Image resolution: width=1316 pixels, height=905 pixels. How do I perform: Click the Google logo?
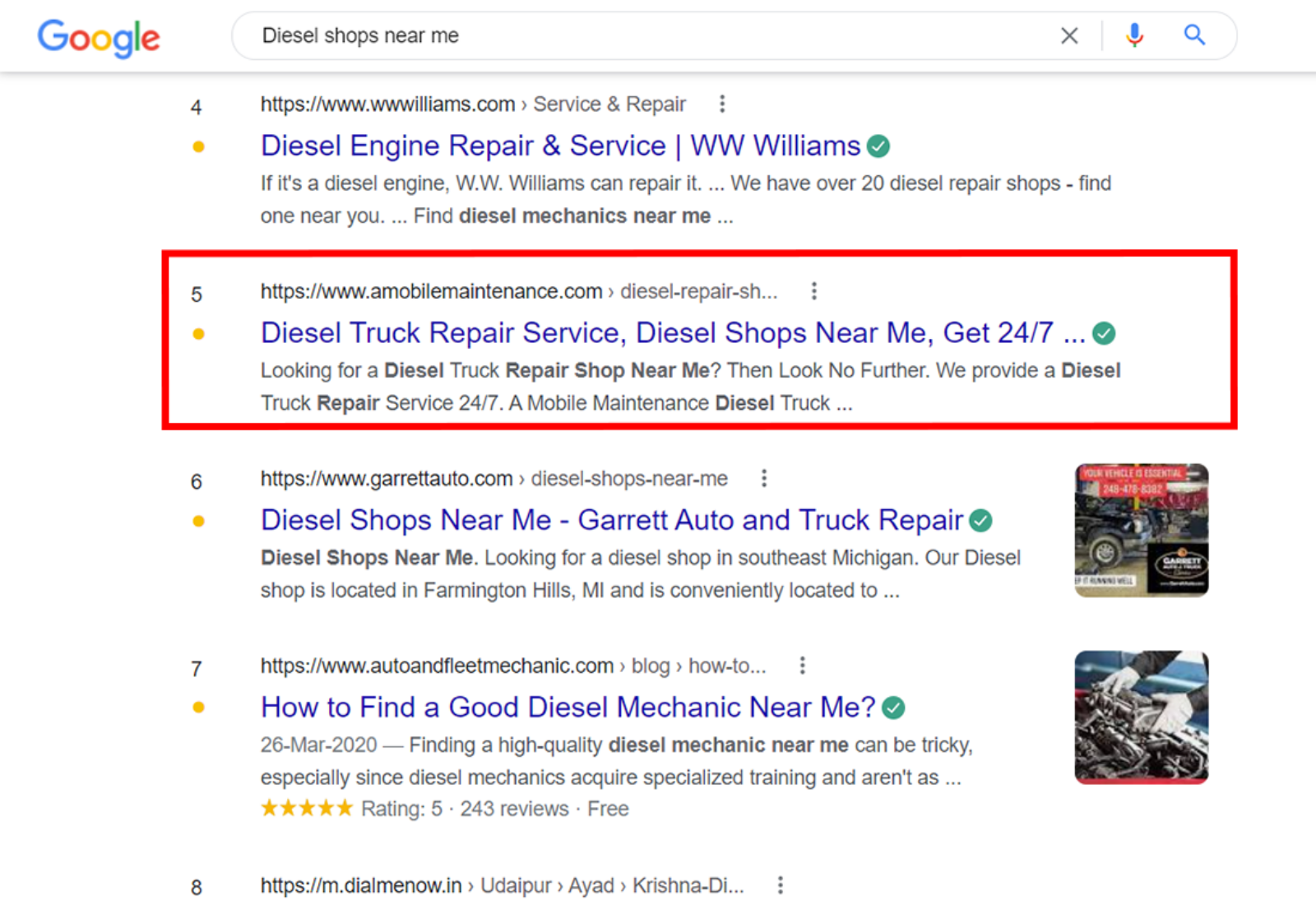click(99, 38)
